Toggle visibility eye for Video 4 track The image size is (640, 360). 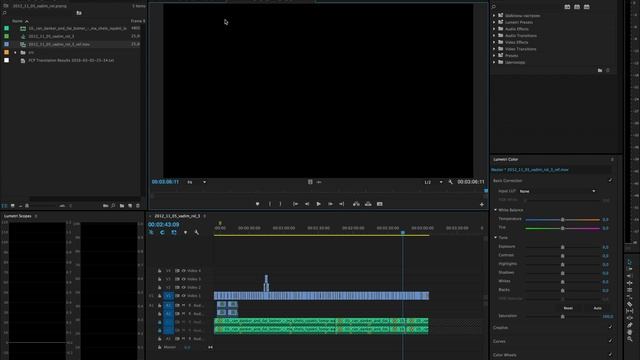(184, 271)
